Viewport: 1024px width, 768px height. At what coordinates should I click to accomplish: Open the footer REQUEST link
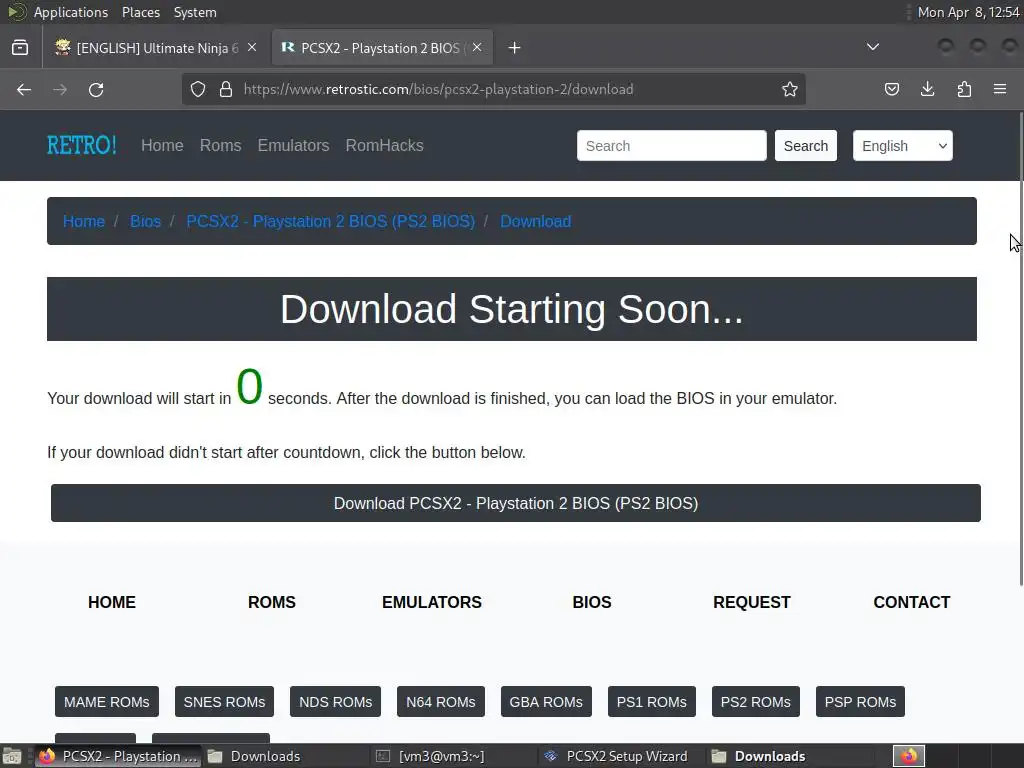(752, 602)
